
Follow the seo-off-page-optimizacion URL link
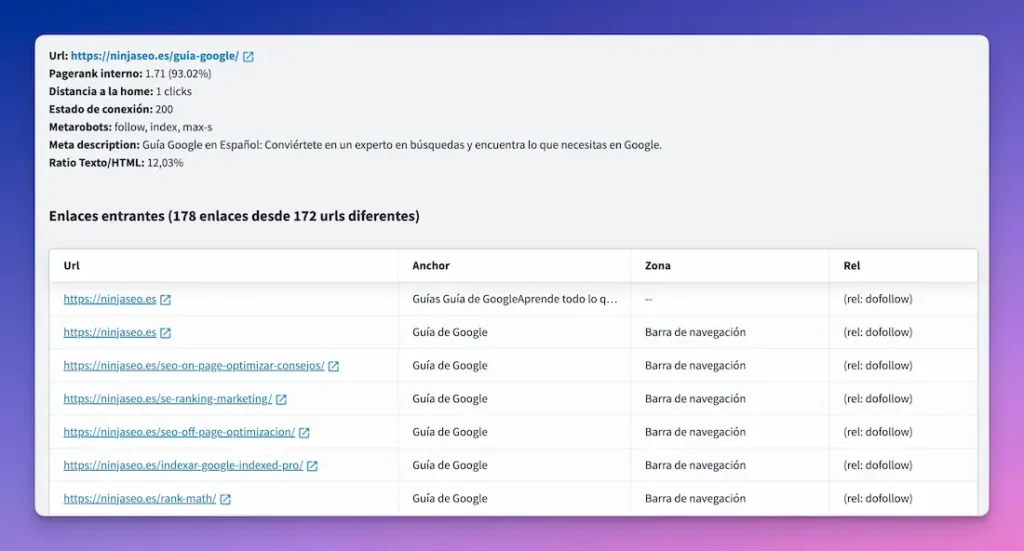179,432
